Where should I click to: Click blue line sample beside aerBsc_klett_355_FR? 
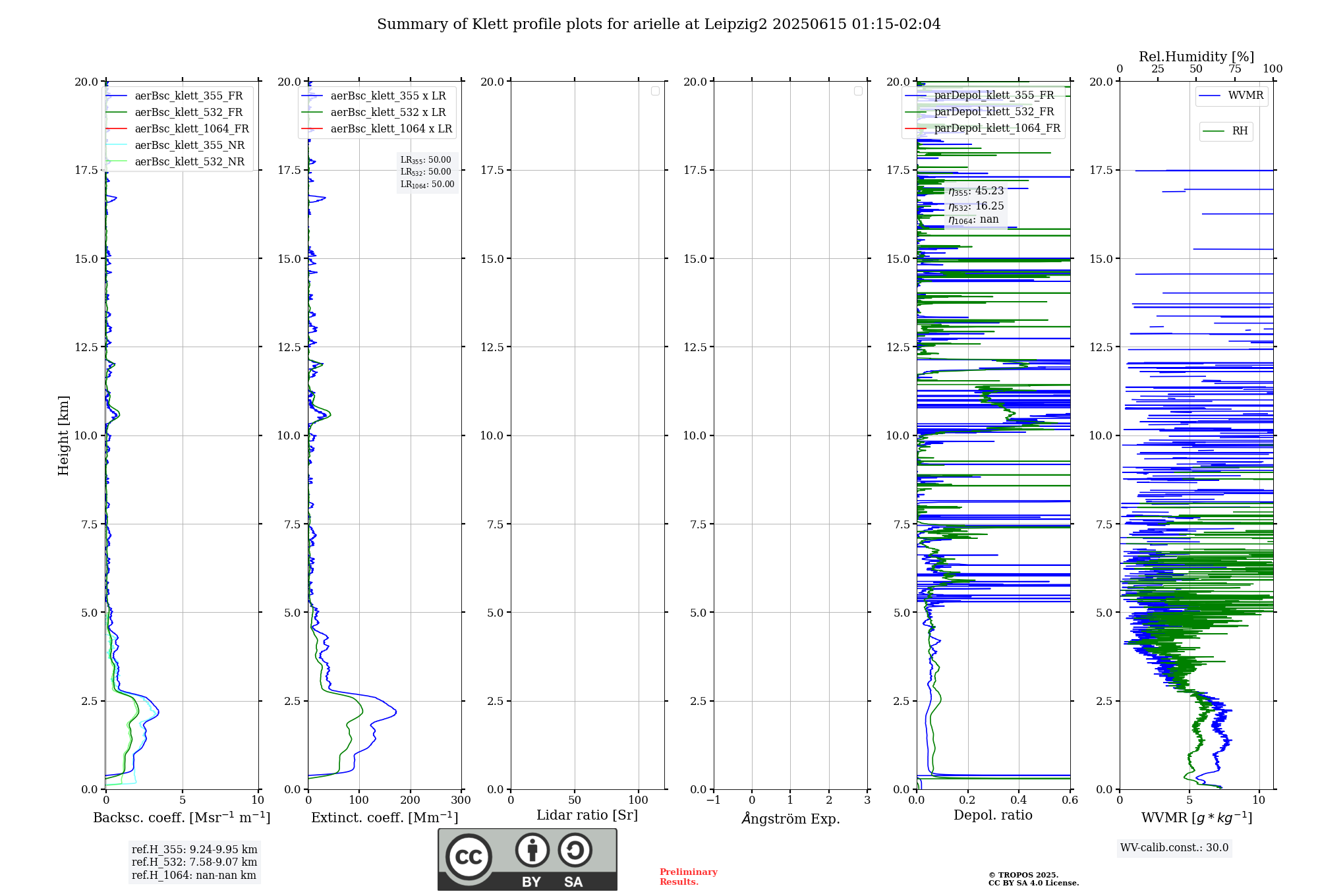[117, 96]
